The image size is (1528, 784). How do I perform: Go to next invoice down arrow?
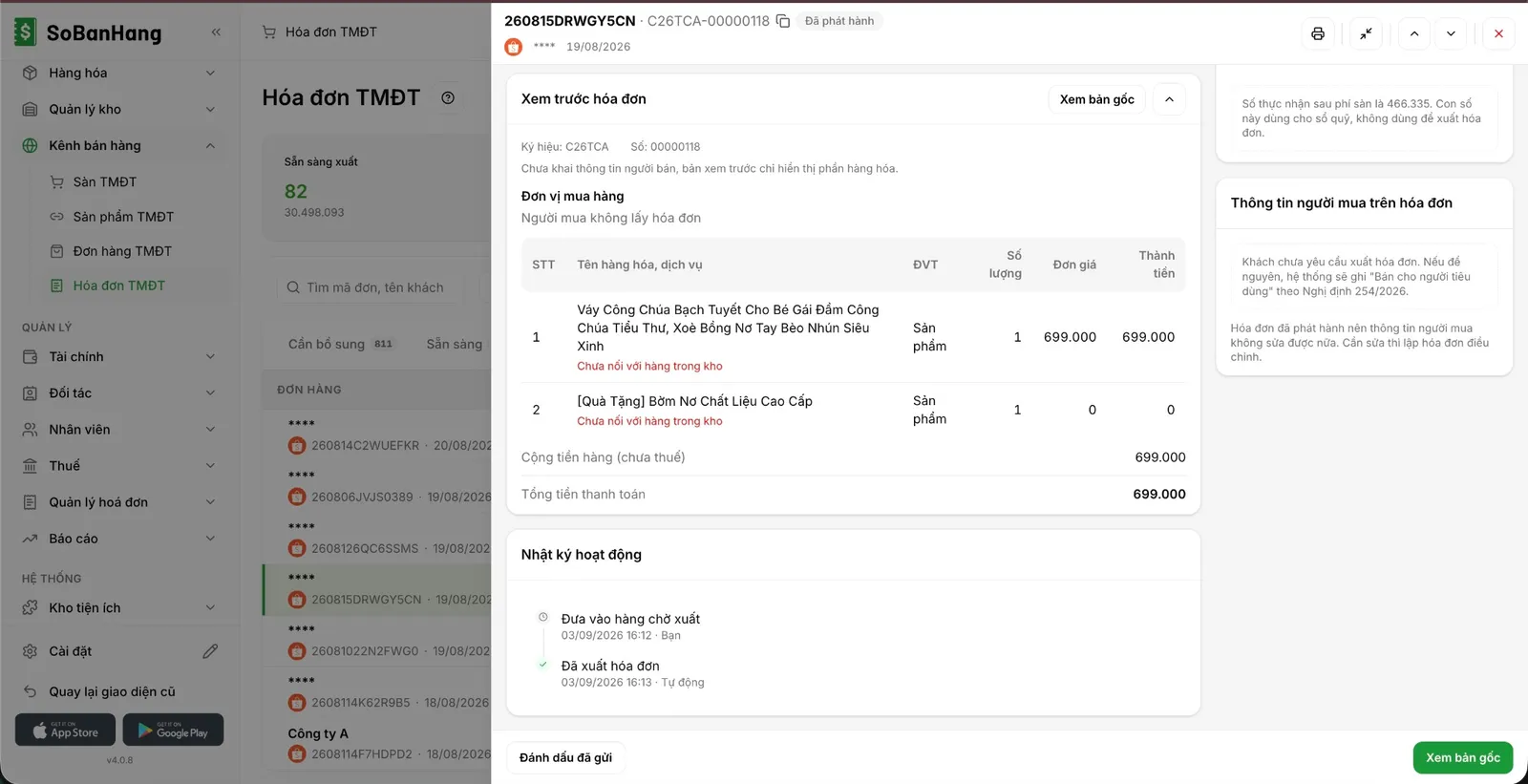1451,33
